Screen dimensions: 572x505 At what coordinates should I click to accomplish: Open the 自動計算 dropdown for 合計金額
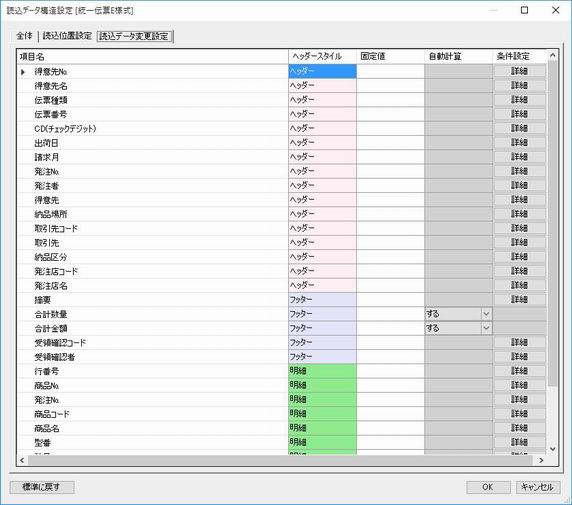click(x=486, y=328)
